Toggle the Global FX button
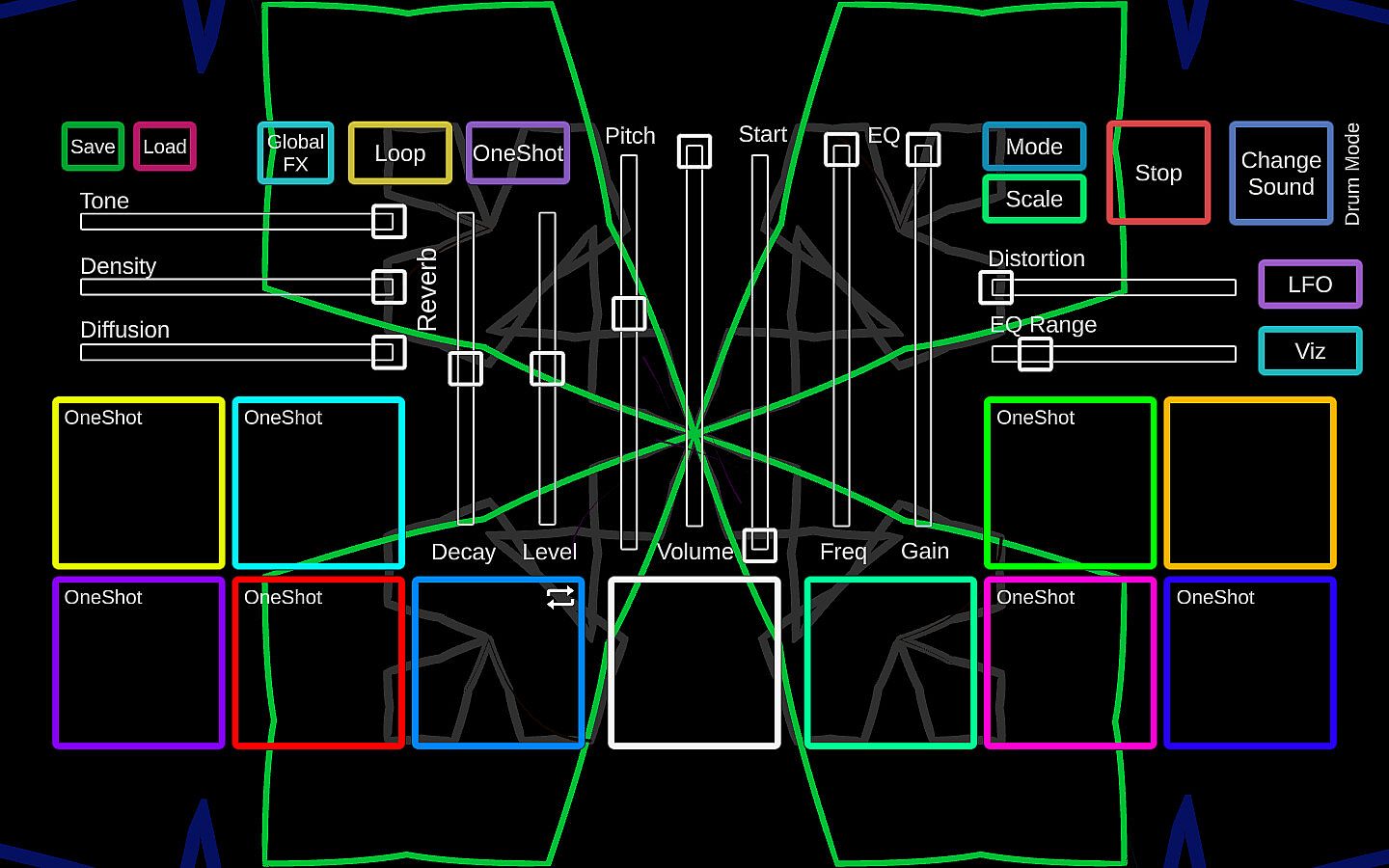This screenshot has height=868, width=1389. tap(296, 153)
